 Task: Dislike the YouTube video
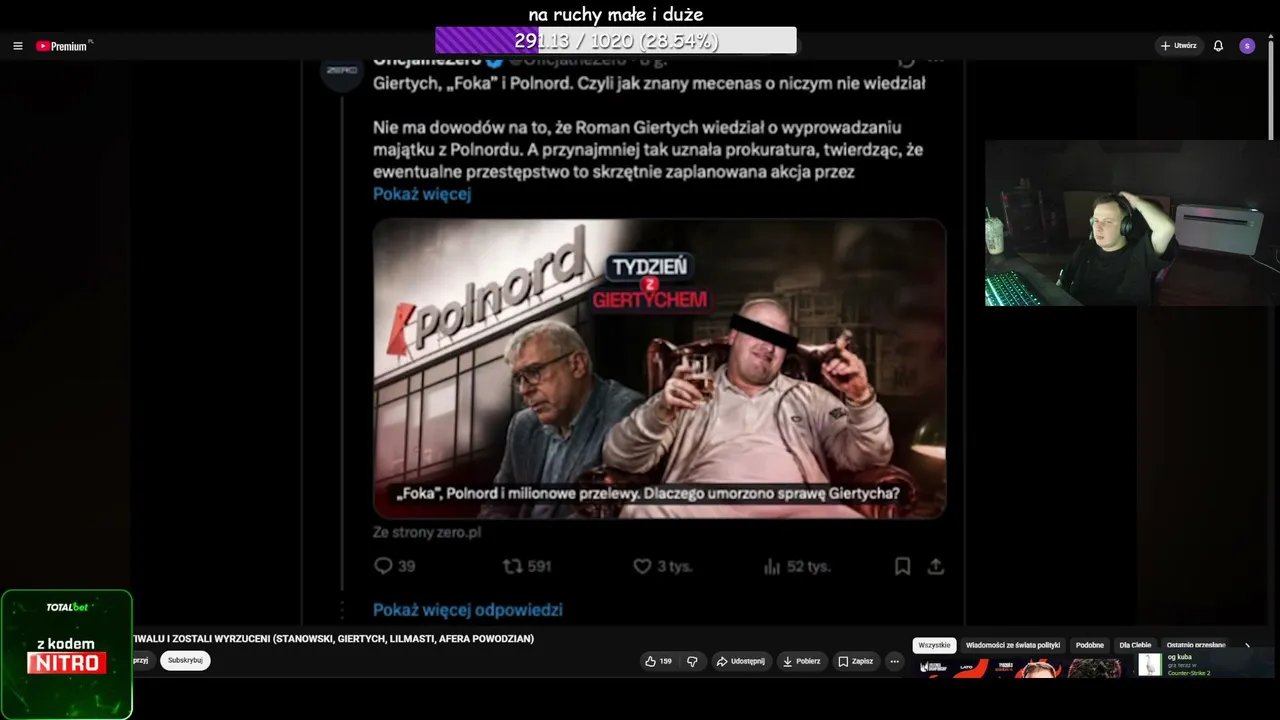[692, 661]
